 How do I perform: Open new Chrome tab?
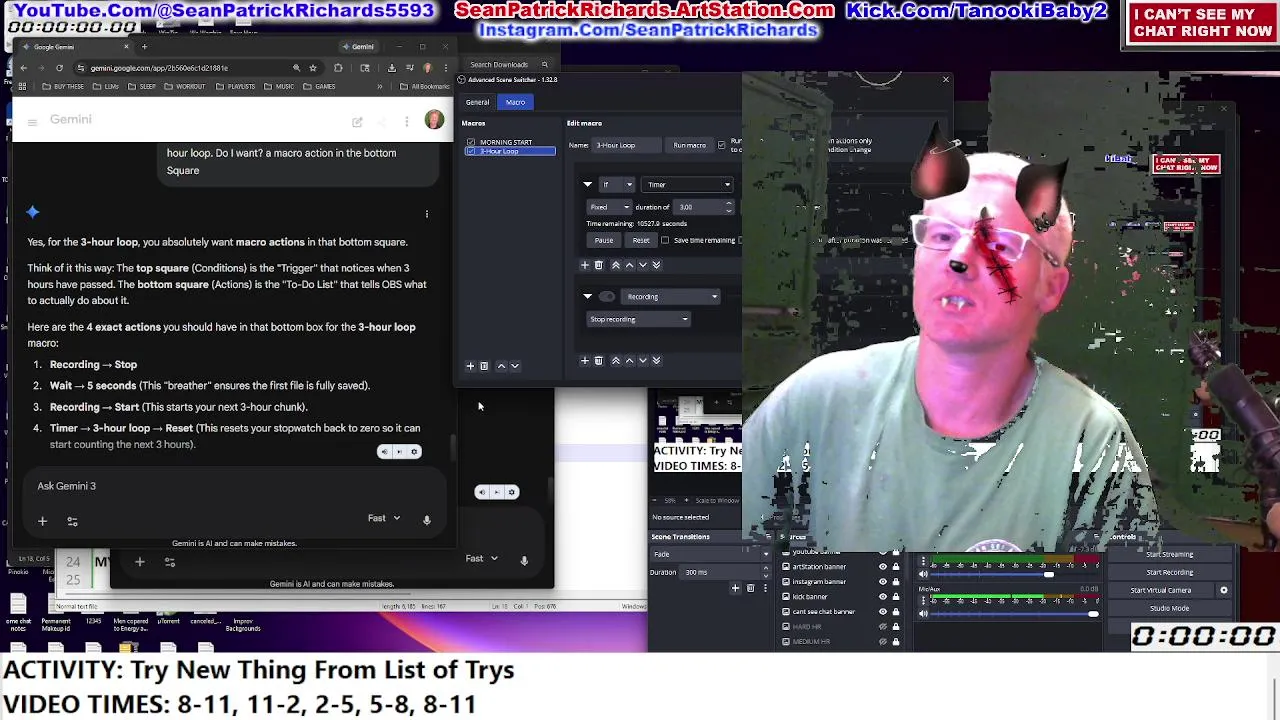(x=144, y=47)
